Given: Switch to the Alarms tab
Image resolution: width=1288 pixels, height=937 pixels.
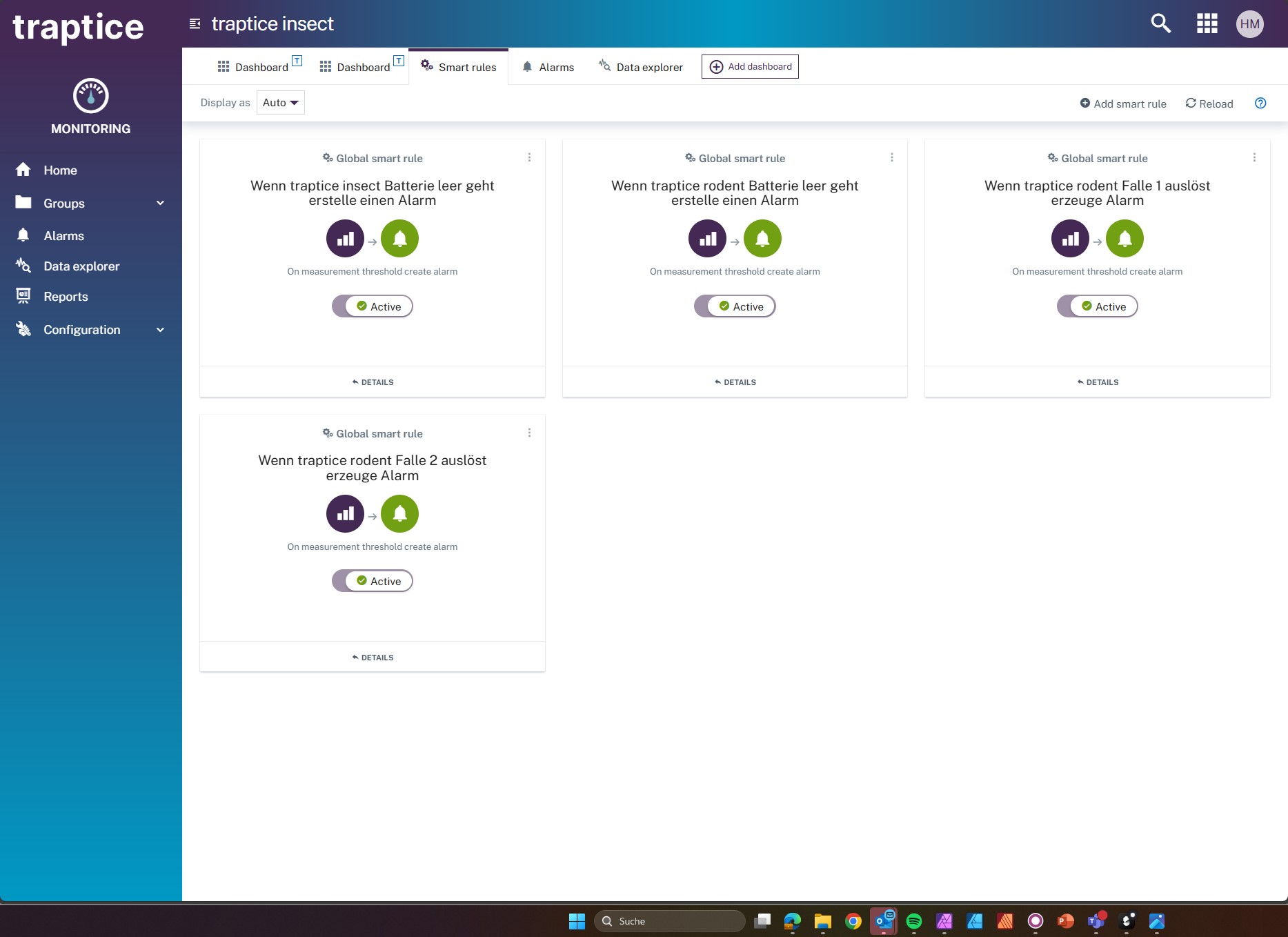Looking at the screenshot, I should [x=548, y=67].
